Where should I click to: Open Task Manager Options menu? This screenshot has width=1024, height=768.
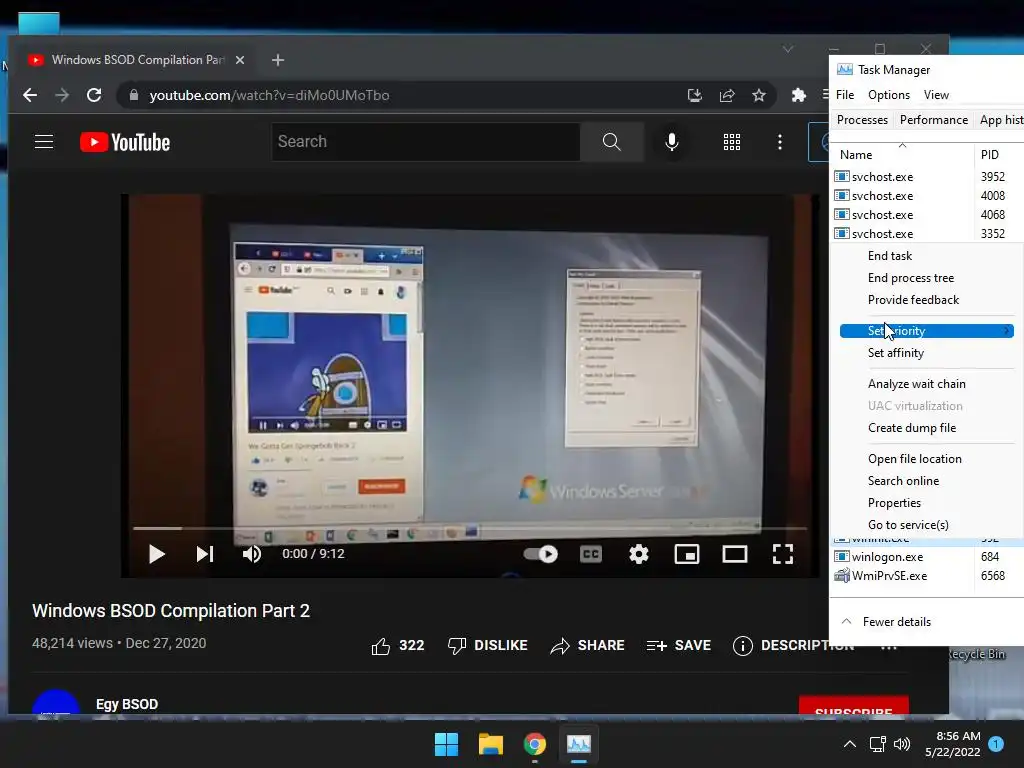889,95
